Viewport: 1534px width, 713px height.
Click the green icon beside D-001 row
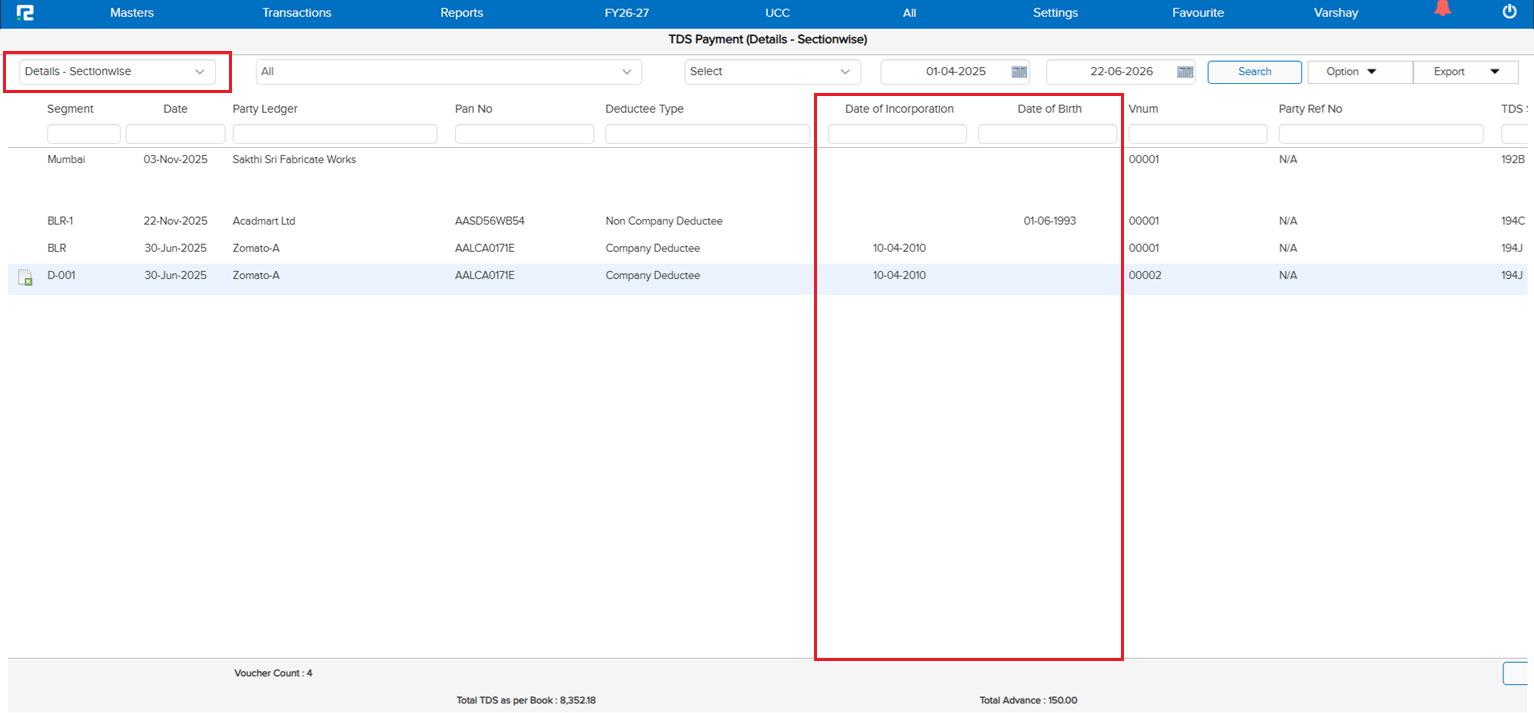[26, 279]
